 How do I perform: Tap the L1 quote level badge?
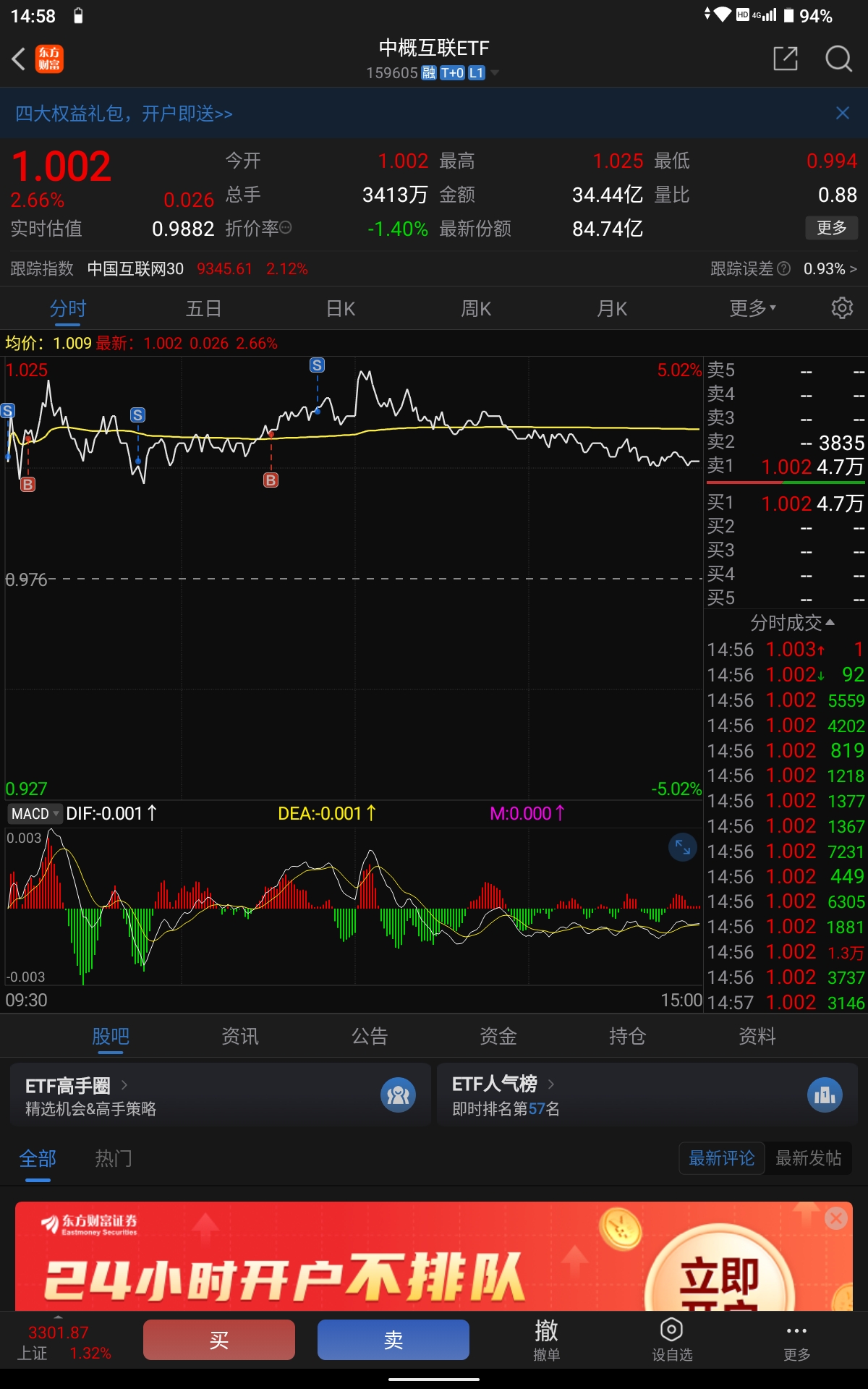tap(476, 72)
